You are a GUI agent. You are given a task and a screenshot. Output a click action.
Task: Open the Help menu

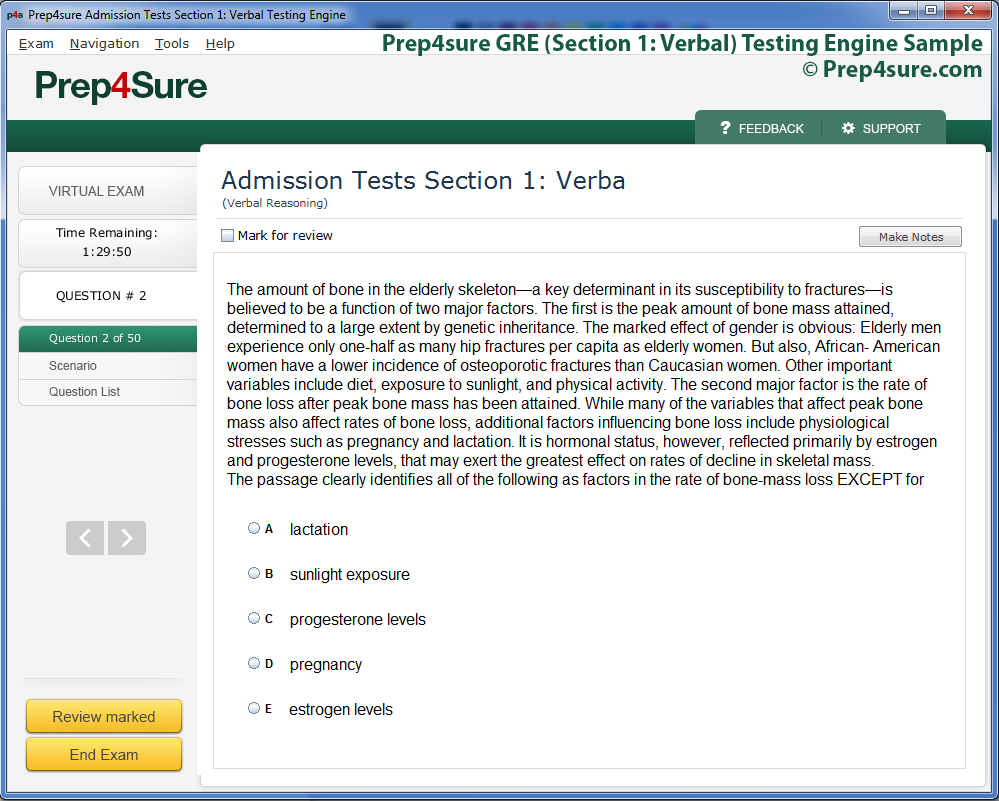220,44
